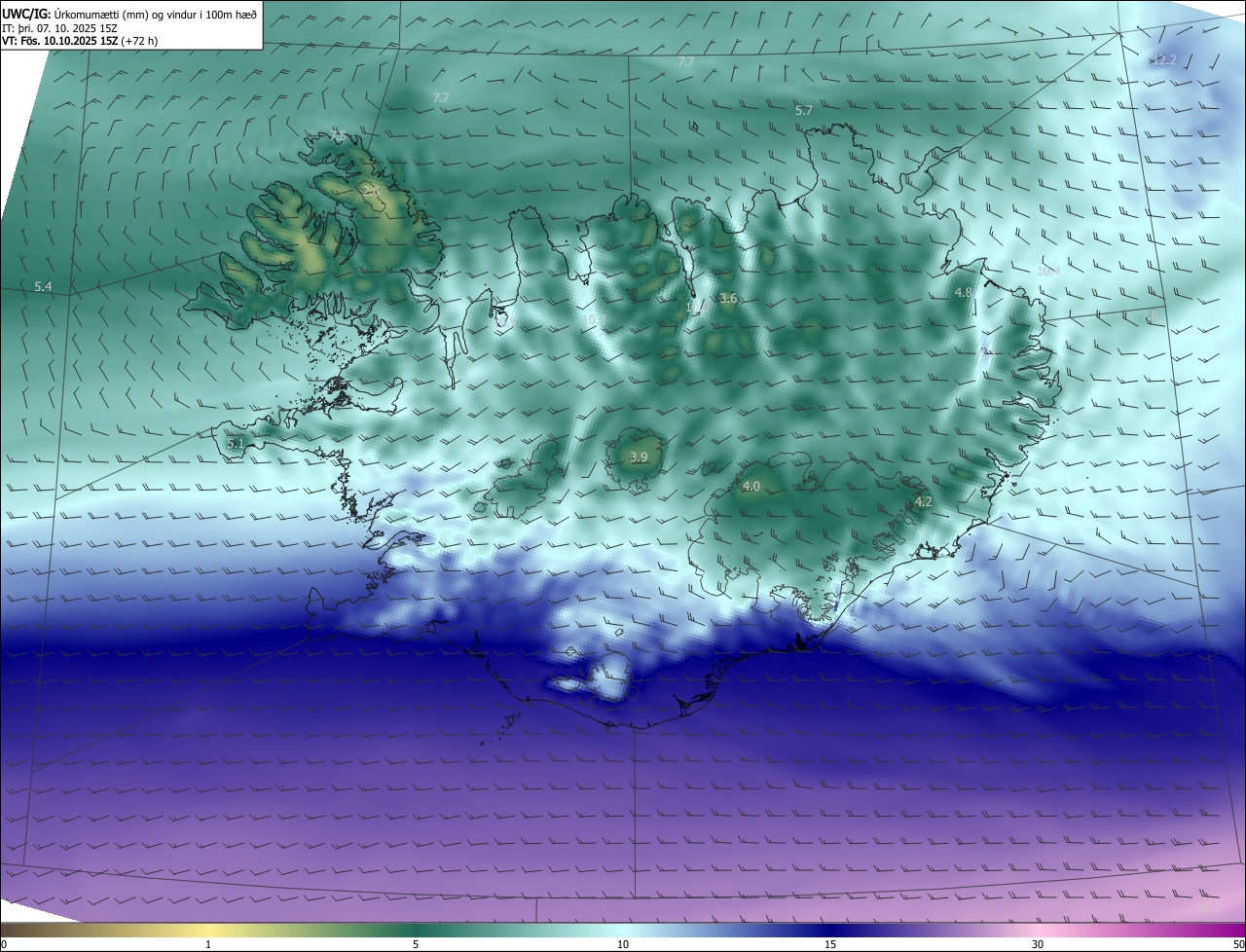Click the "UWC/IG: Úrkomumætti (mm) og vindur" title line
The image size is (1246, 952).
click(x=129, y=15)
